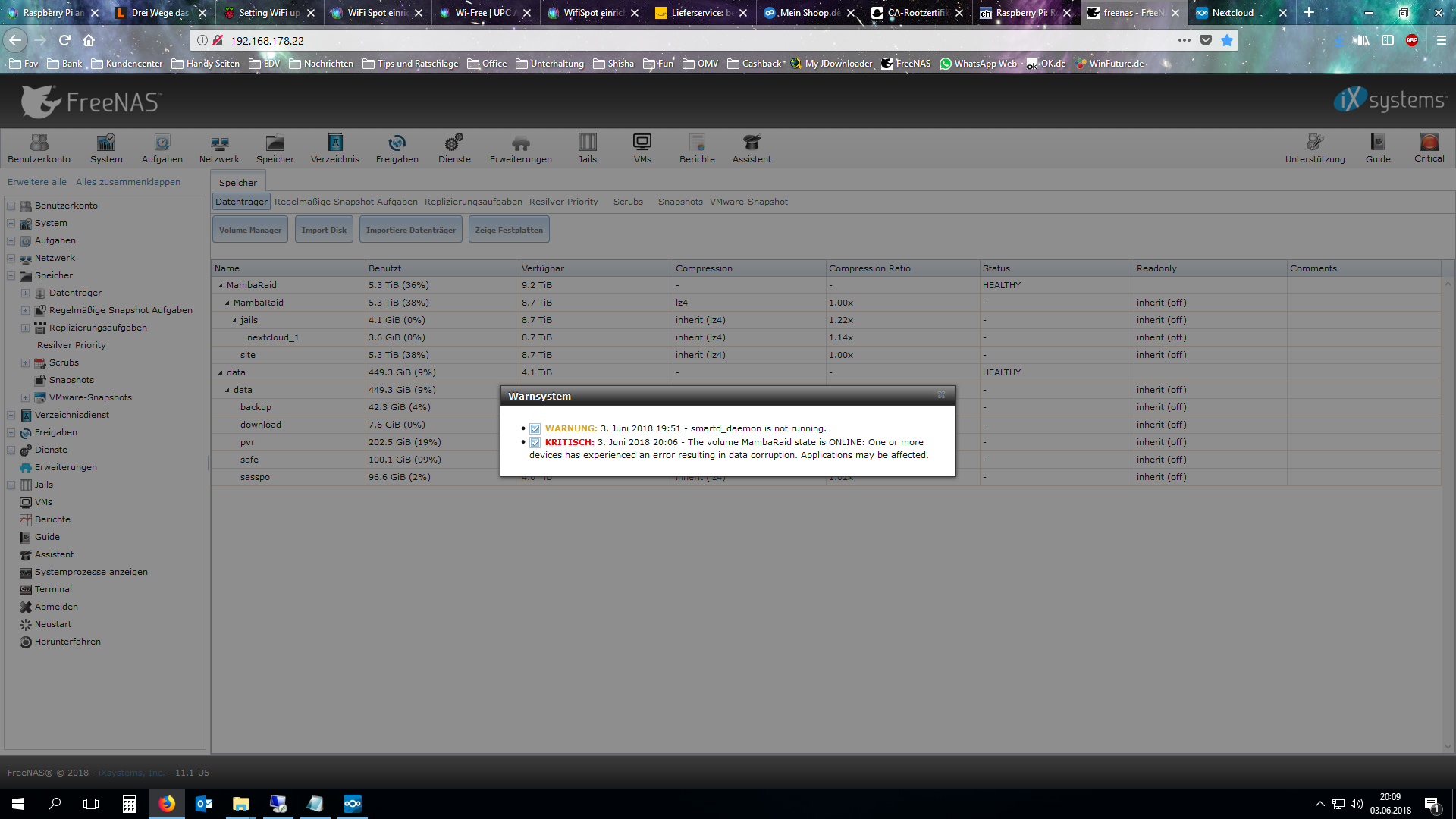The height and width of the screenshot is (819, 1456).
Task: Open Jails toolbar icon
Action: [588, 148]
